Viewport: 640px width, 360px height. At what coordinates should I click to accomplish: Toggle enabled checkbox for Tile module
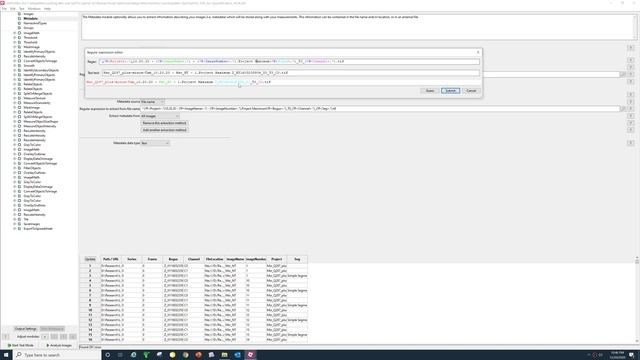tap(19, 219)
